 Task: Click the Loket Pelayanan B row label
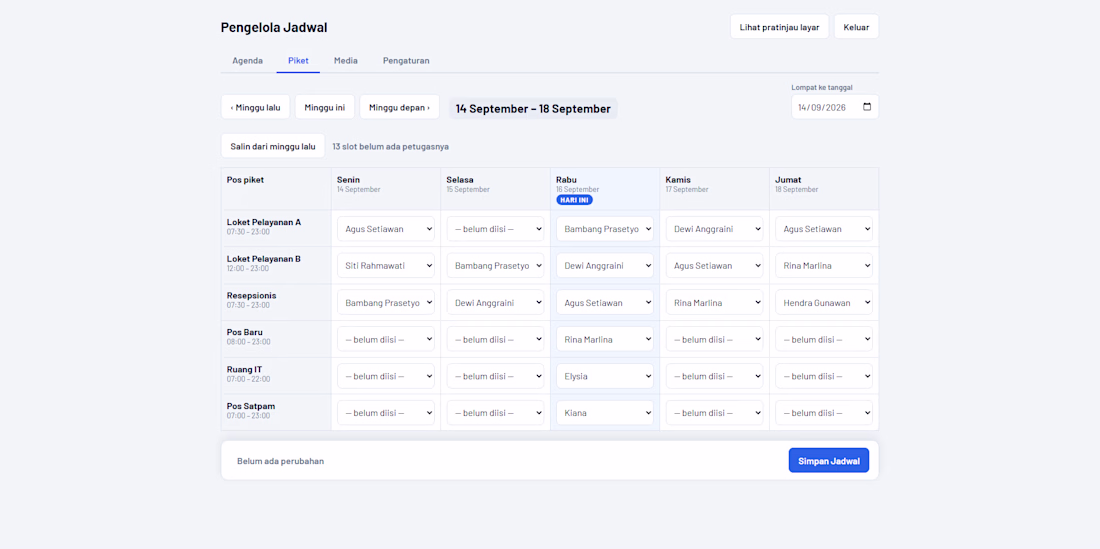(x=264, y=259)
